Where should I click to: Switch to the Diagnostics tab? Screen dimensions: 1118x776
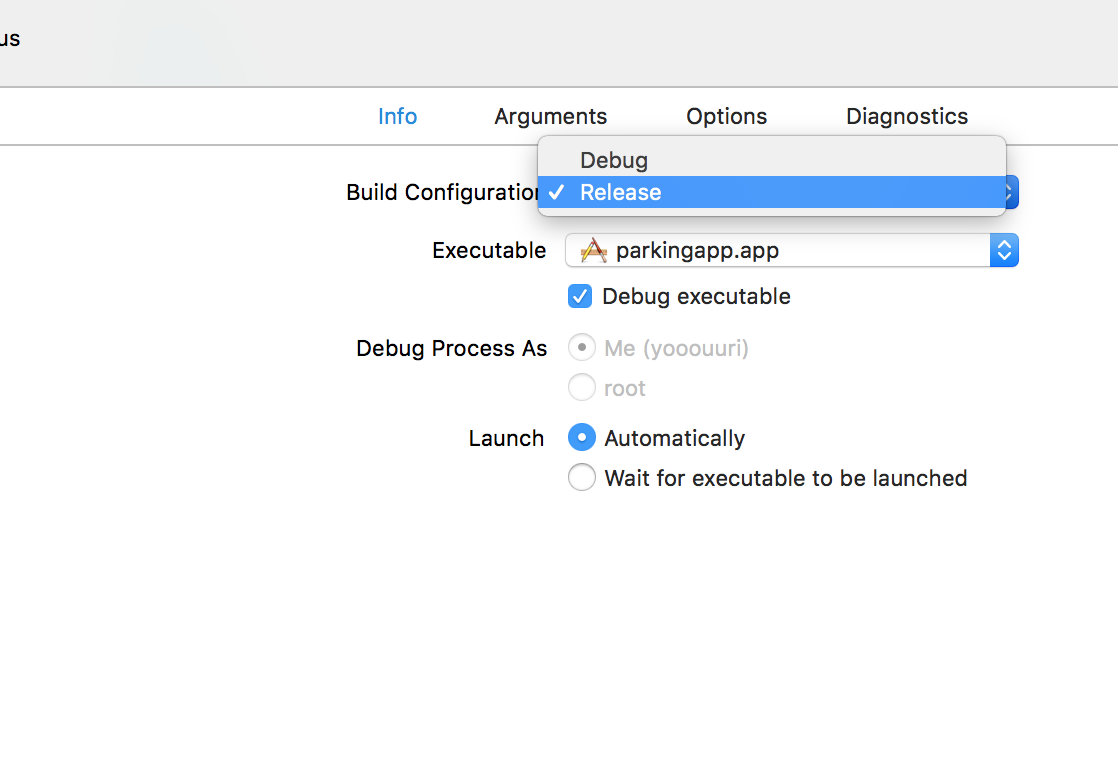point(906,116)
